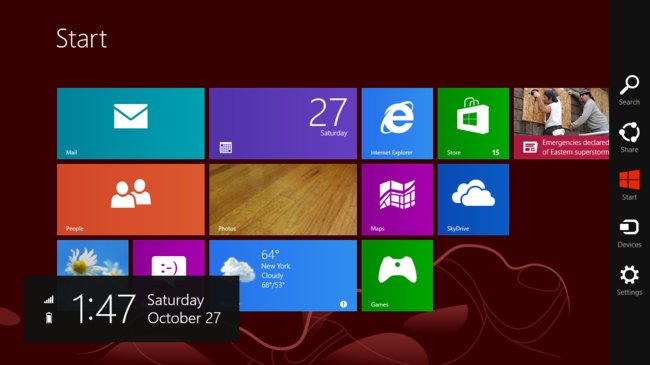Click the battery status icon

click(49, 318)
